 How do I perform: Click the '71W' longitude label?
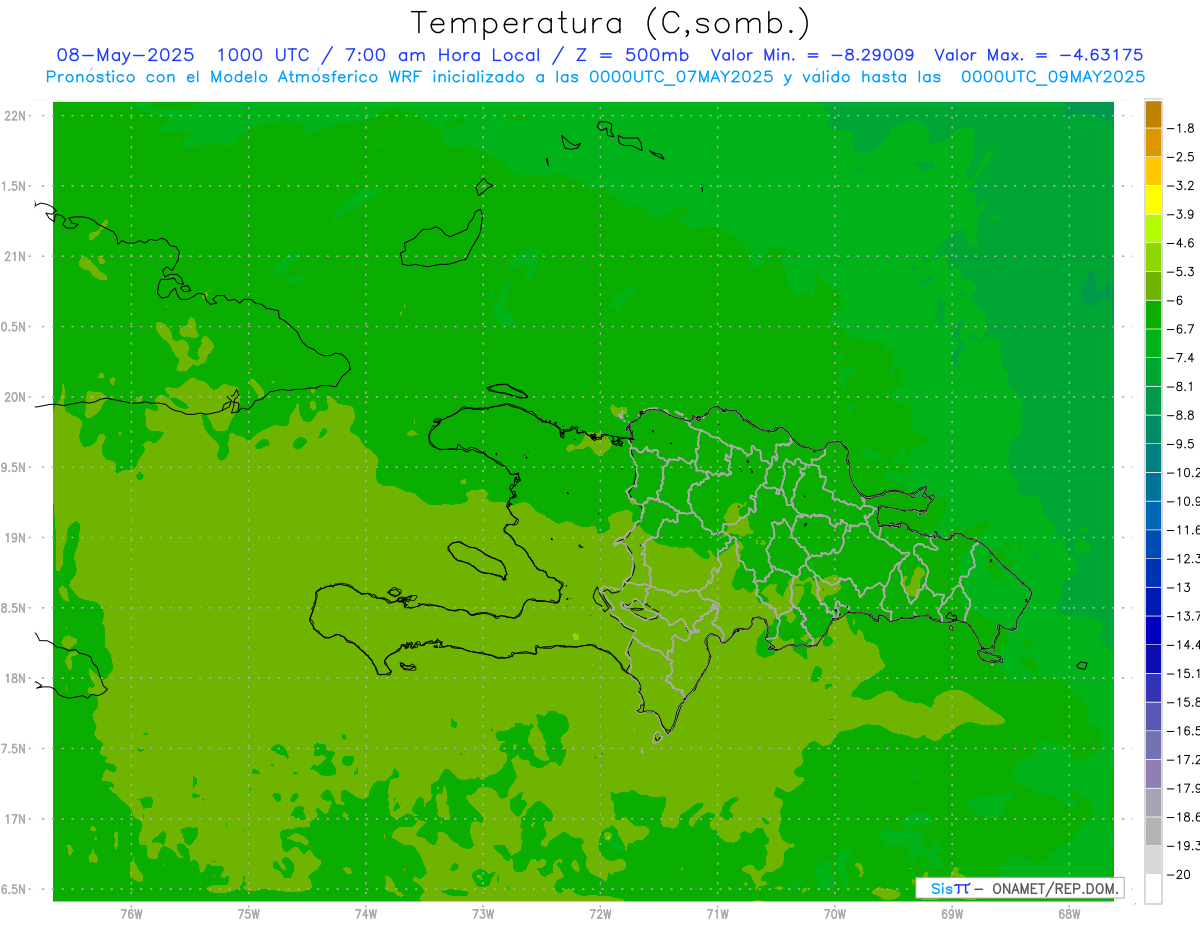717,914
